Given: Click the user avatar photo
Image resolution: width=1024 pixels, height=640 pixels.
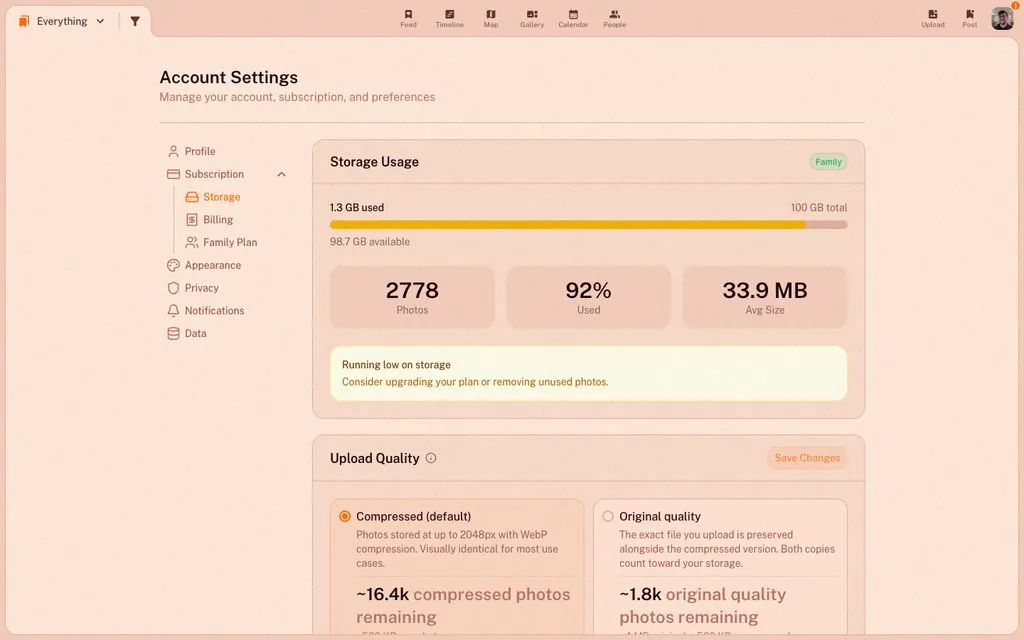Looking at the screenshot, I should (x=1002, y=18).
